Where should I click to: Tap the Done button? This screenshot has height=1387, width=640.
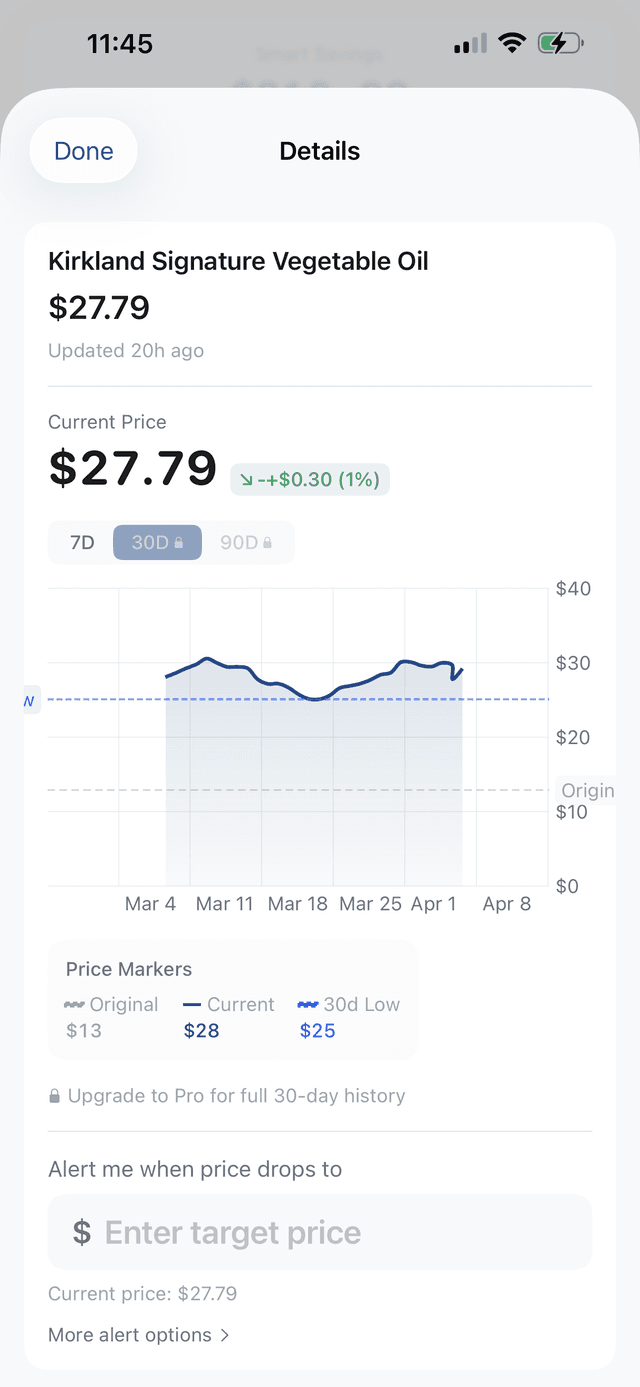[x=83, y=150]
